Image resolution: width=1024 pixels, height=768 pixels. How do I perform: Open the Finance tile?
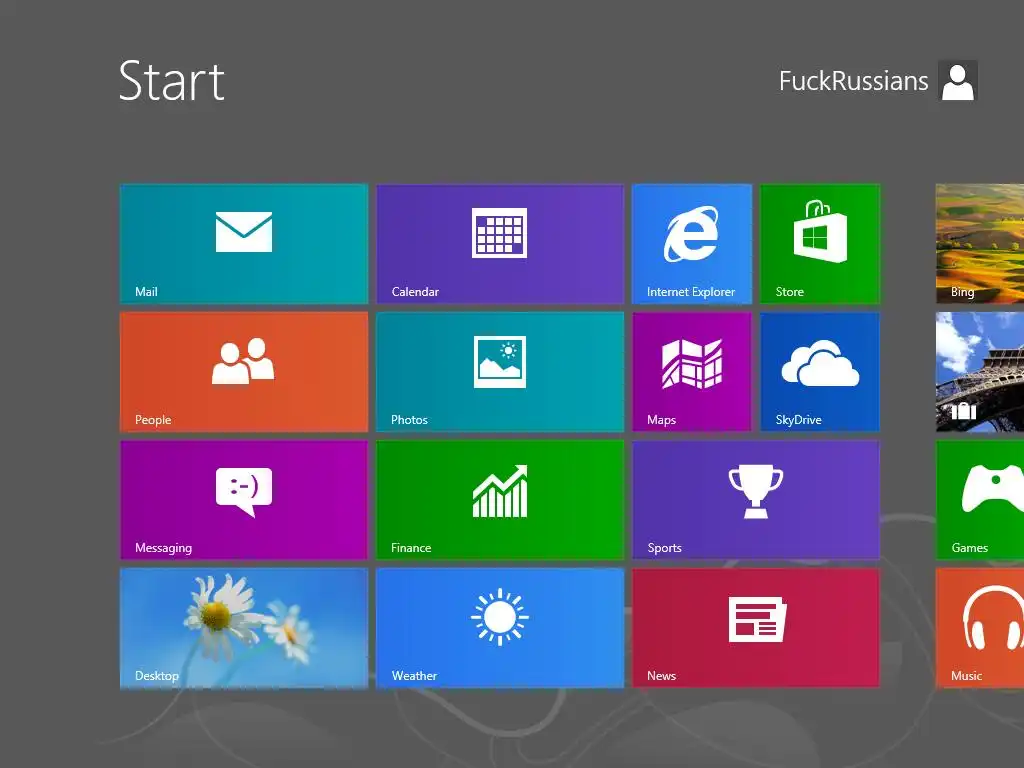click(x=500, y=500)
